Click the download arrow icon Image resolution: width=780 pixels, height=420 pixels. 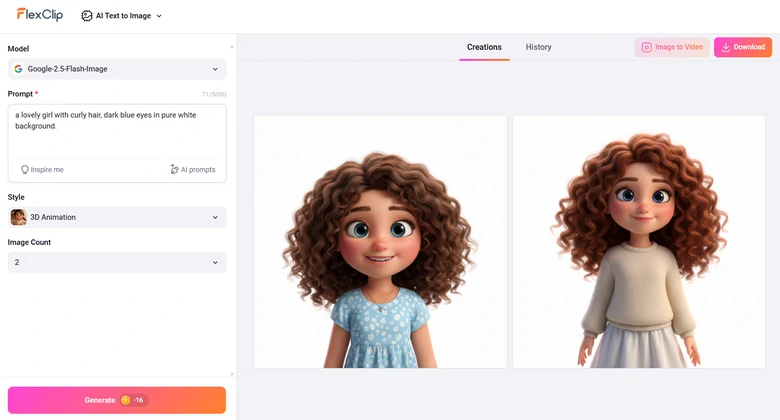pos(726,47)
